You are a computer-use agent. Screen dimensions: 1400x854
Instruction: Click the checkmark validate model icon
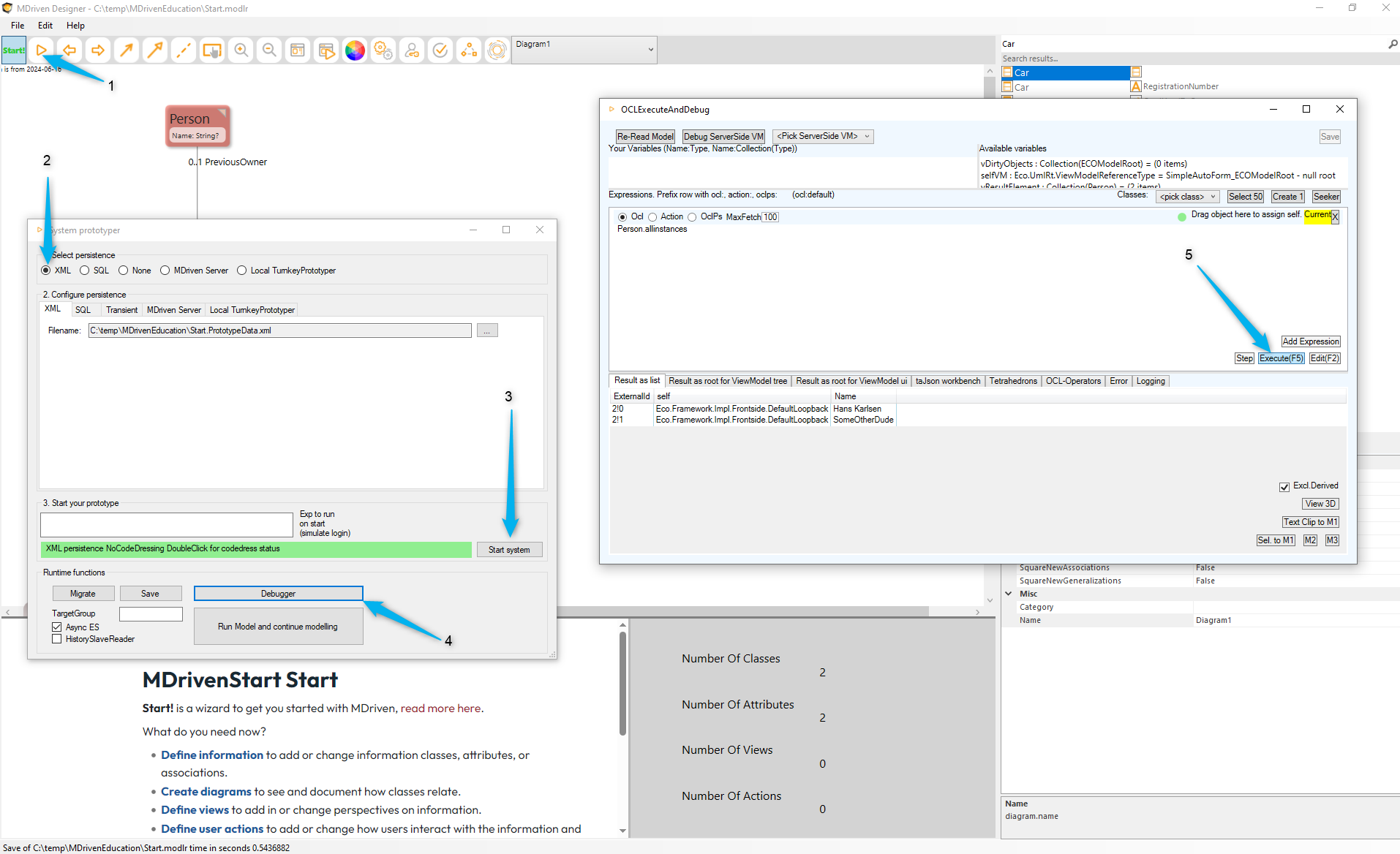click(440, 50)
